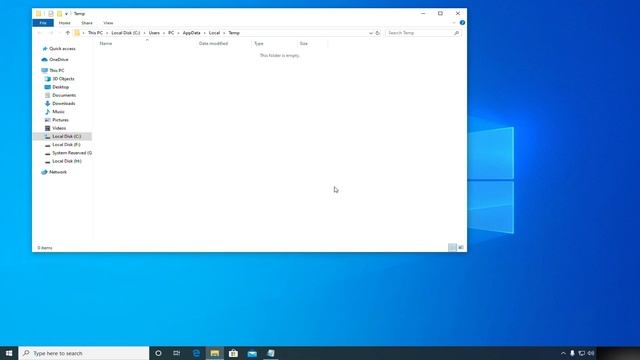Viewport: 640px width, 360px height.
Task: Open network status tray icon
Action: [582, 353]
